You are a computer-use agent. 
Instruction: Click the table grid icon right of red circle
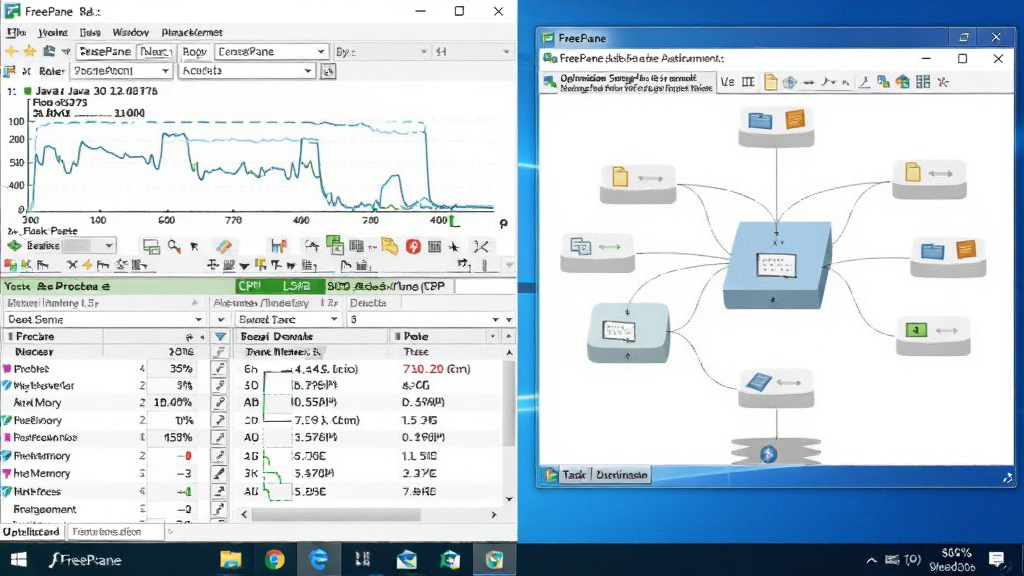pyautogui.click(x=434, y=246)
